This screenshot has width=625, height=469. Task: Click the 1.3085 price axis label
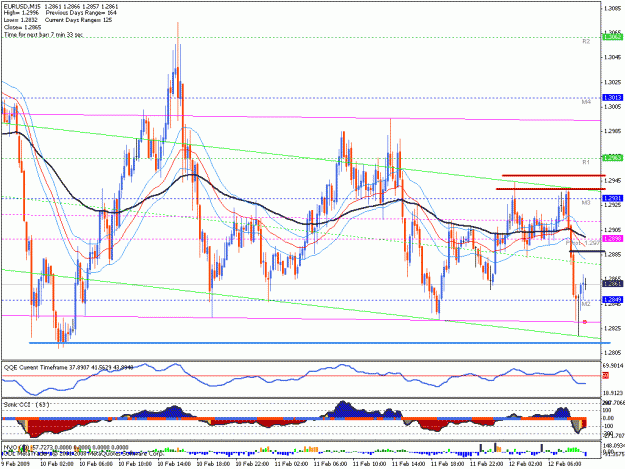[613, 8]
